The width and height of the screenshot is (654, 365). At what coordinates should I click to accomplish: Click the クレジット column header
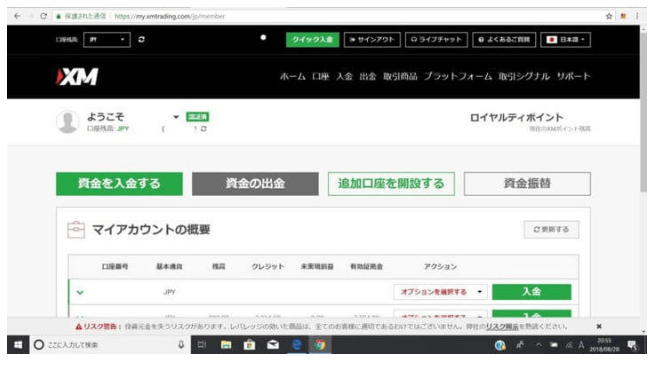pos(268,267)
